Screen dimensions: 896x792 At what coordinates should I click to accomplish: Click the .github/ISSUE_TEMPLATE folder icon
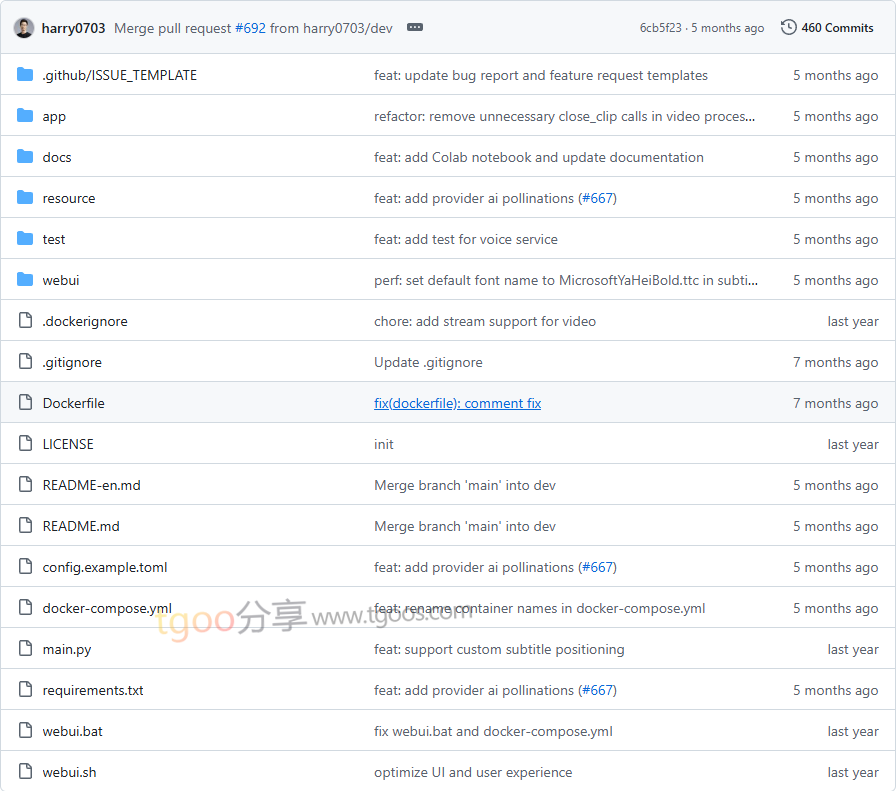tap(25, 75)
